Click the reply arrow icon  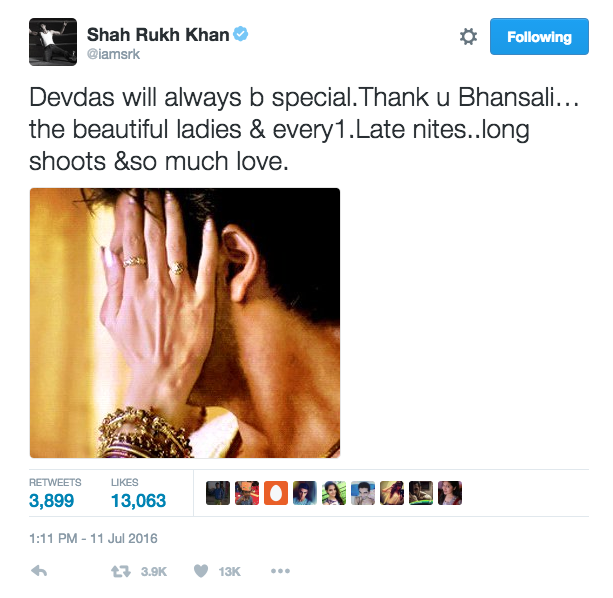pos(39,571)
